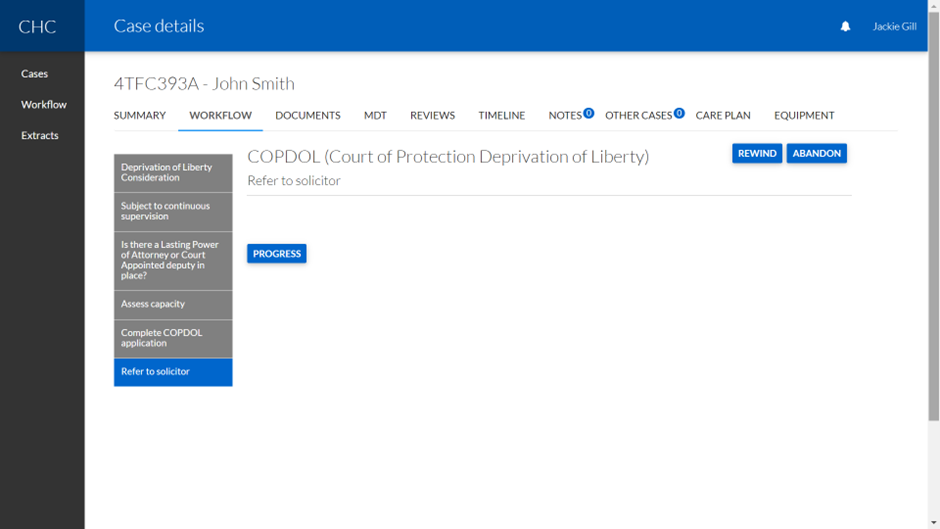The image size is (940, 529).
Task: View the Reviews tab
Action: click(432, 115)
